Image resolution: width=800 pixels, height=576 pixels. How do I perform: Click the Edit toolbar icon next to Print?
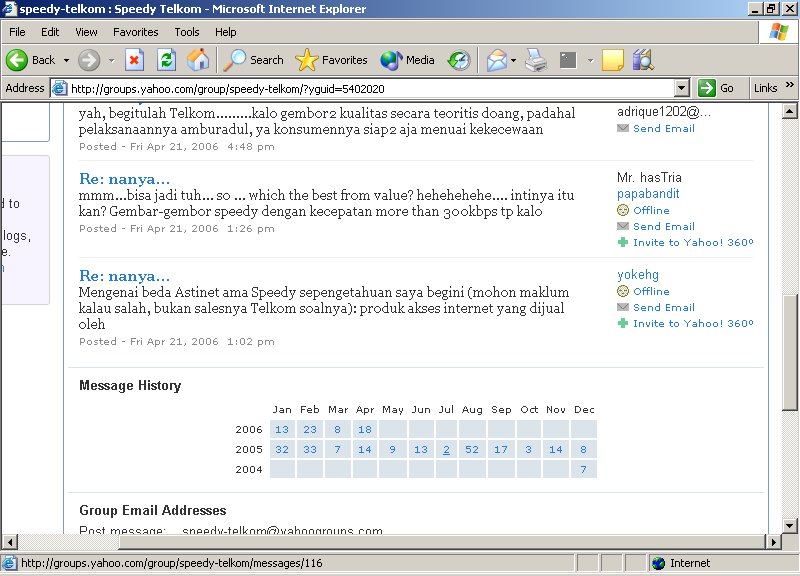[x=568, y=60]
